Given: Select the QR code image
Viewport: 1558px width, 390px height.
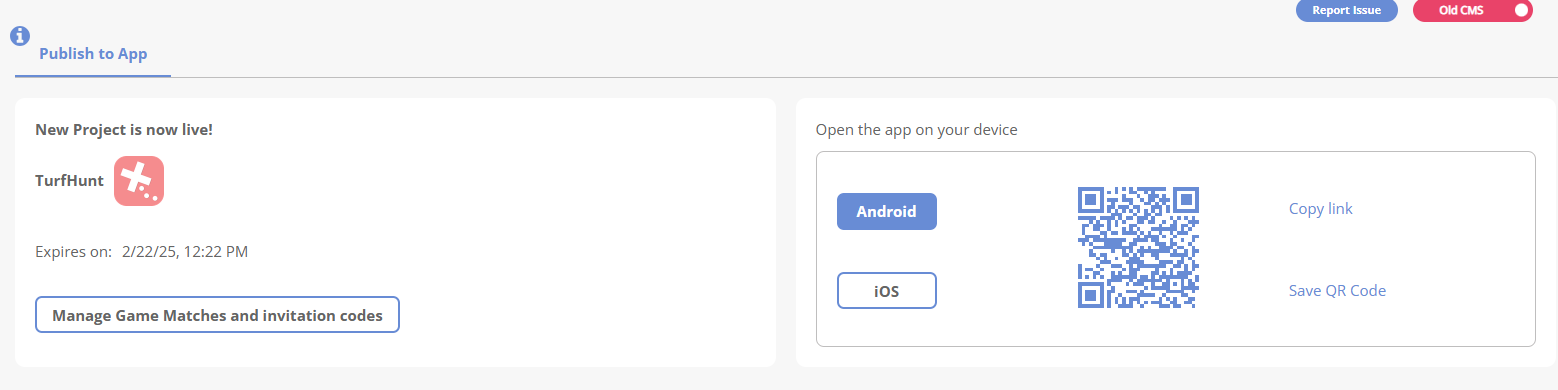Looking at the screenshot, I should point(1138,247).
